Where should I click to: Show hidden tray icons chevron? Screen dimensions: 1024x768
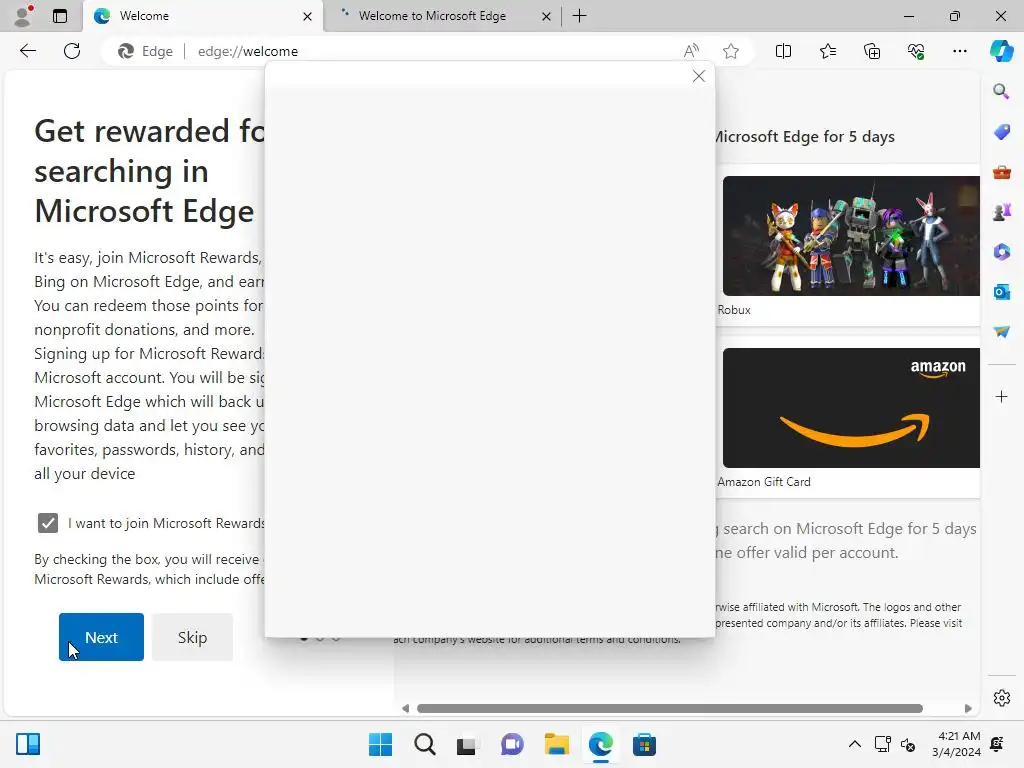(854, 744)
